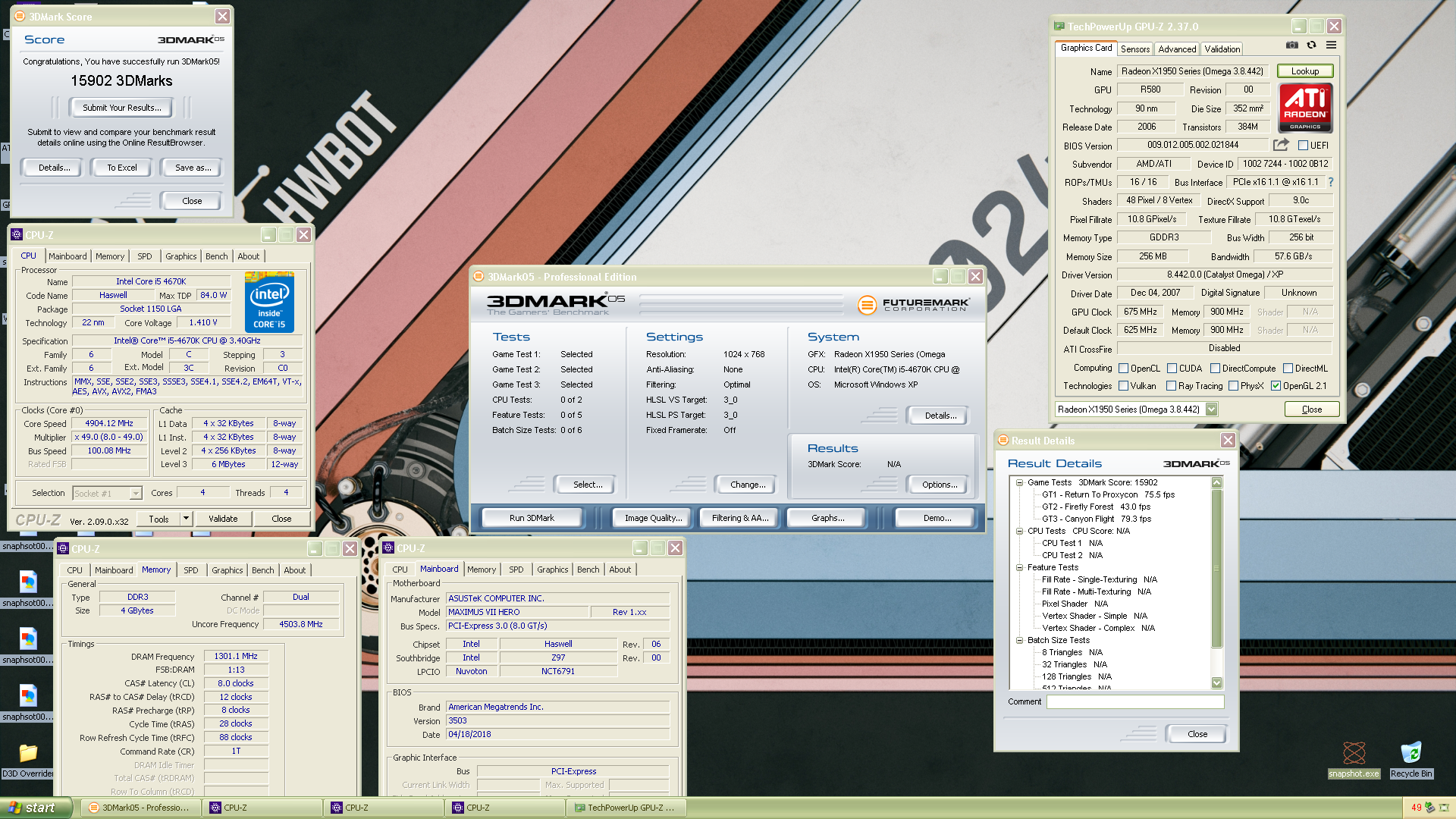The width and height of the screenshot is (1456, 819).
Task: Open the GPU-Z hamburger menu icon
Action: tap(1331, 45)
